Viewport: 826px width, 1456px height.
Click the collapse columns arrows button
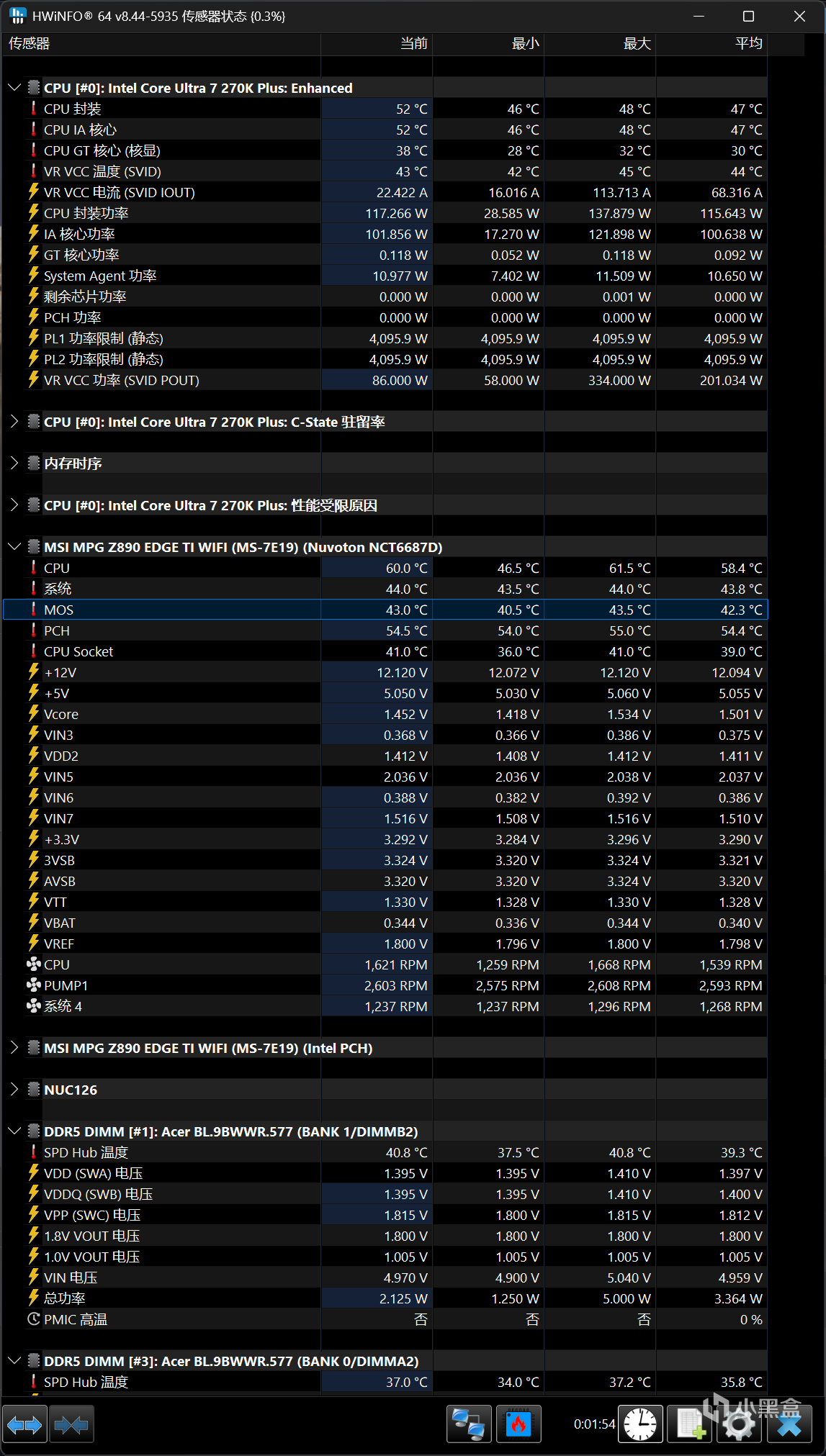[71, 1424]
